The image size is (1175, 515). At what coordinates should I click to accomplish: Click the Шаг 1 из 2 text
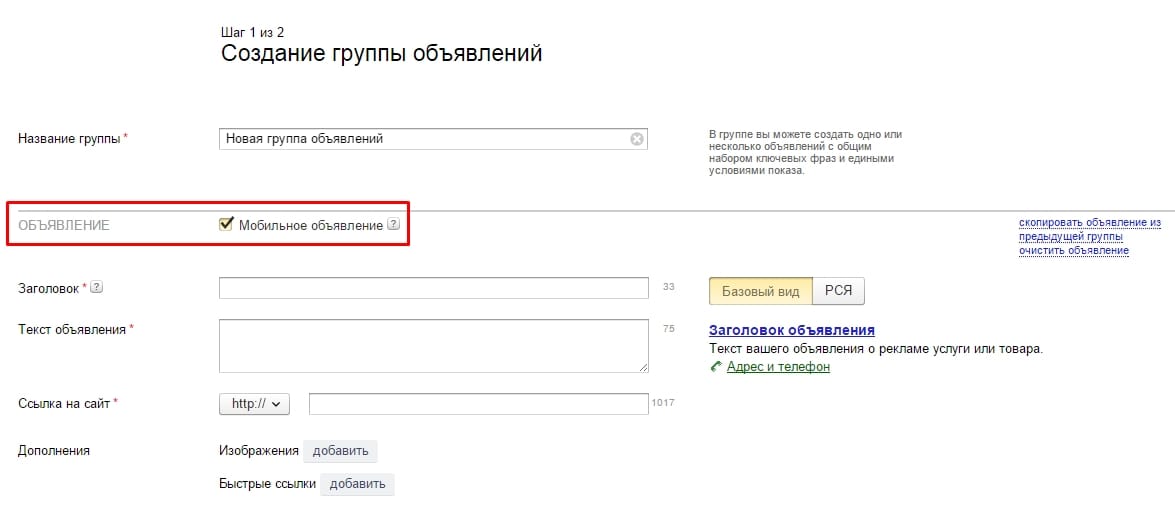point(253,32)
